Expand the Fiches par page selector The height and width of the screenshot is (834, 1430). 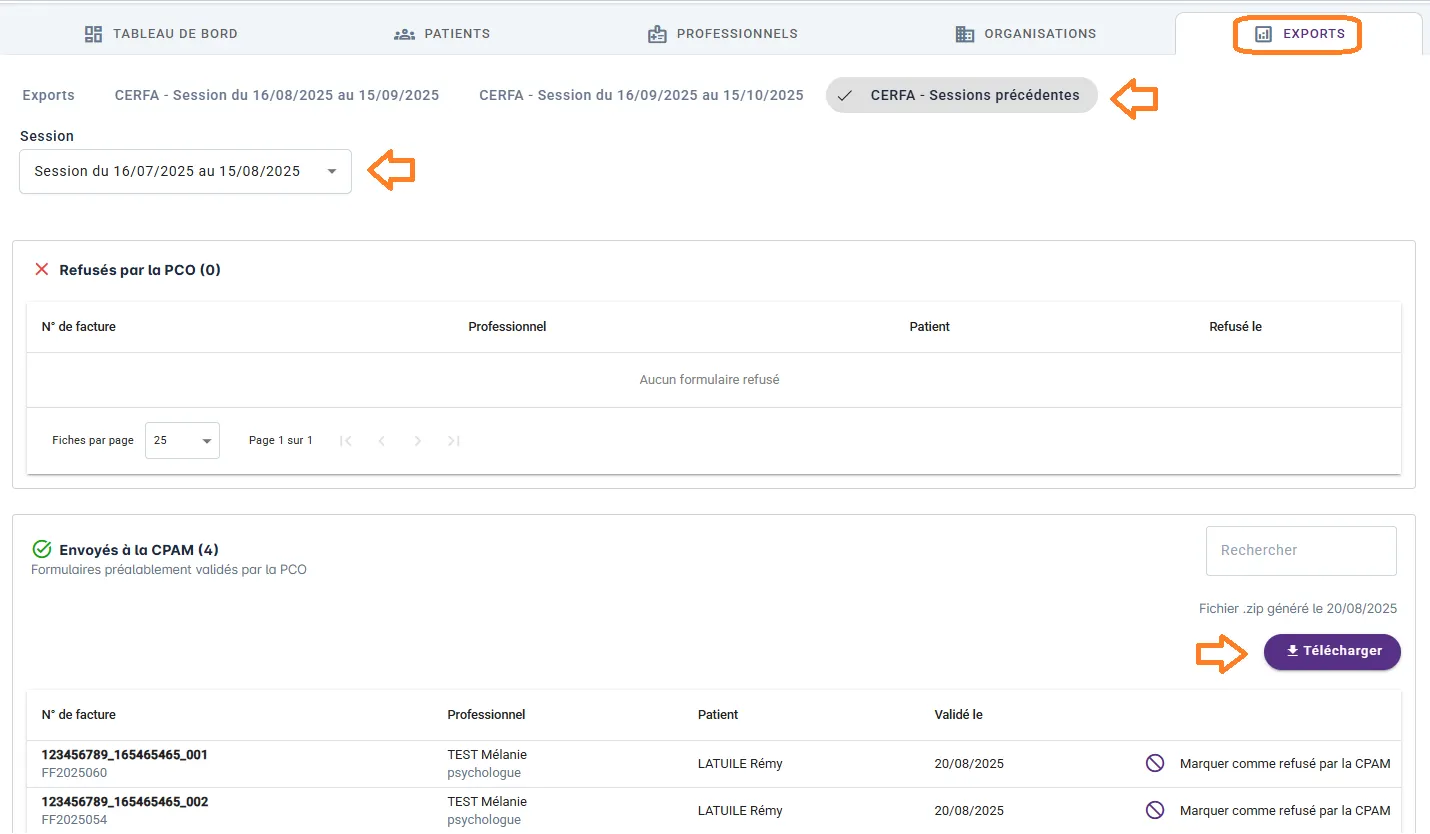(x=182, y=441)
